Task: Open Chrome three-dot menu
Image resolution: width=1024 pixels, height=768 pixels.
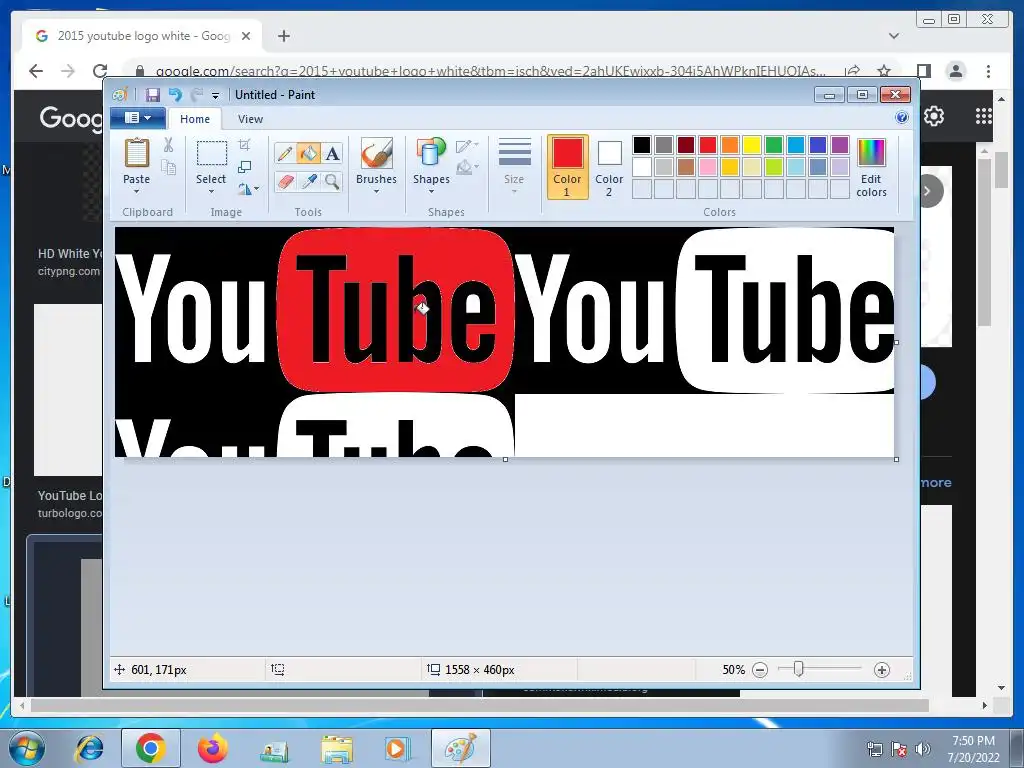Action: pos(988,71)
